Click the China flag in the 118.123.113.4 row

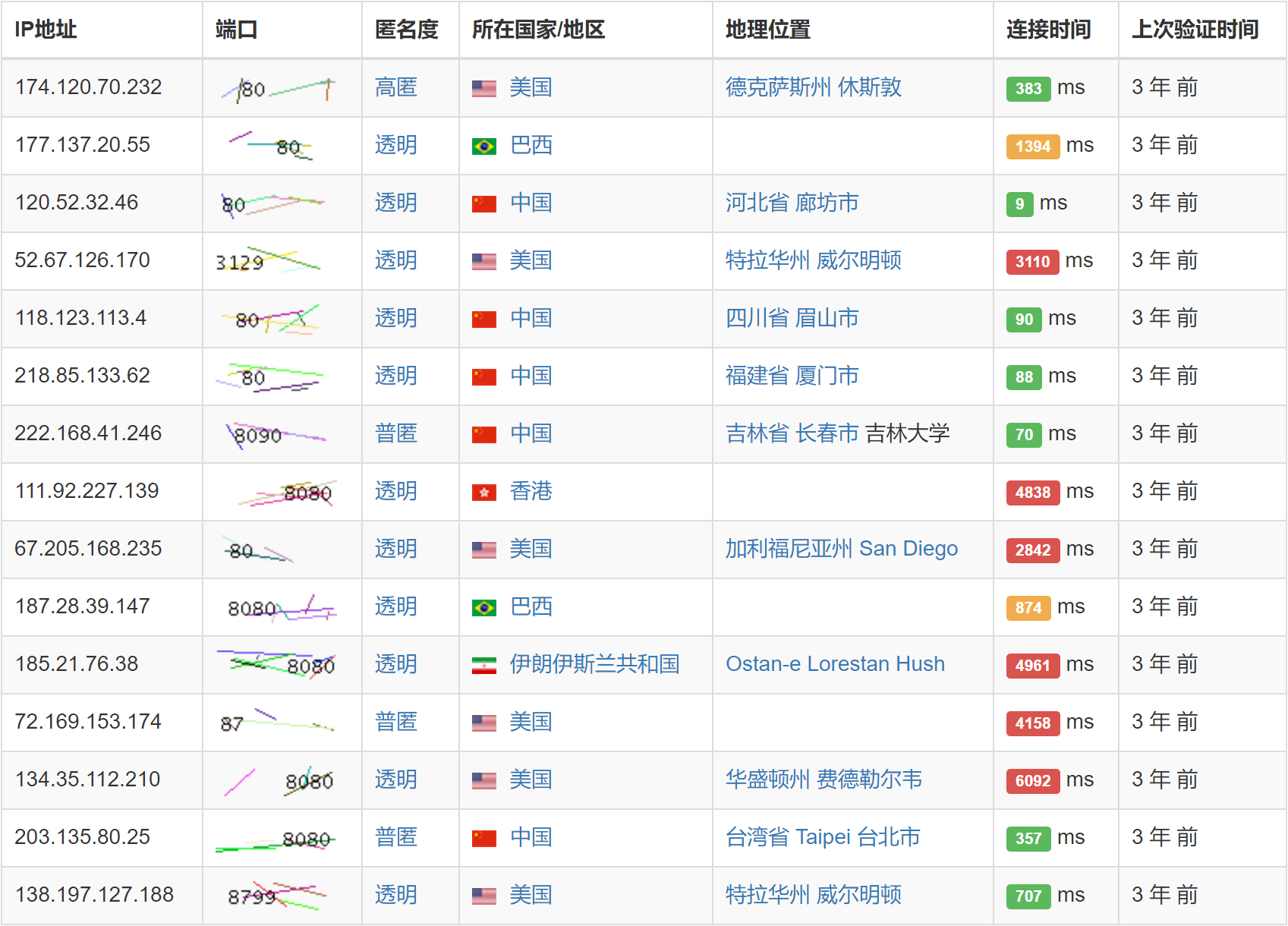pyautogui.click(x=483, y=319)
